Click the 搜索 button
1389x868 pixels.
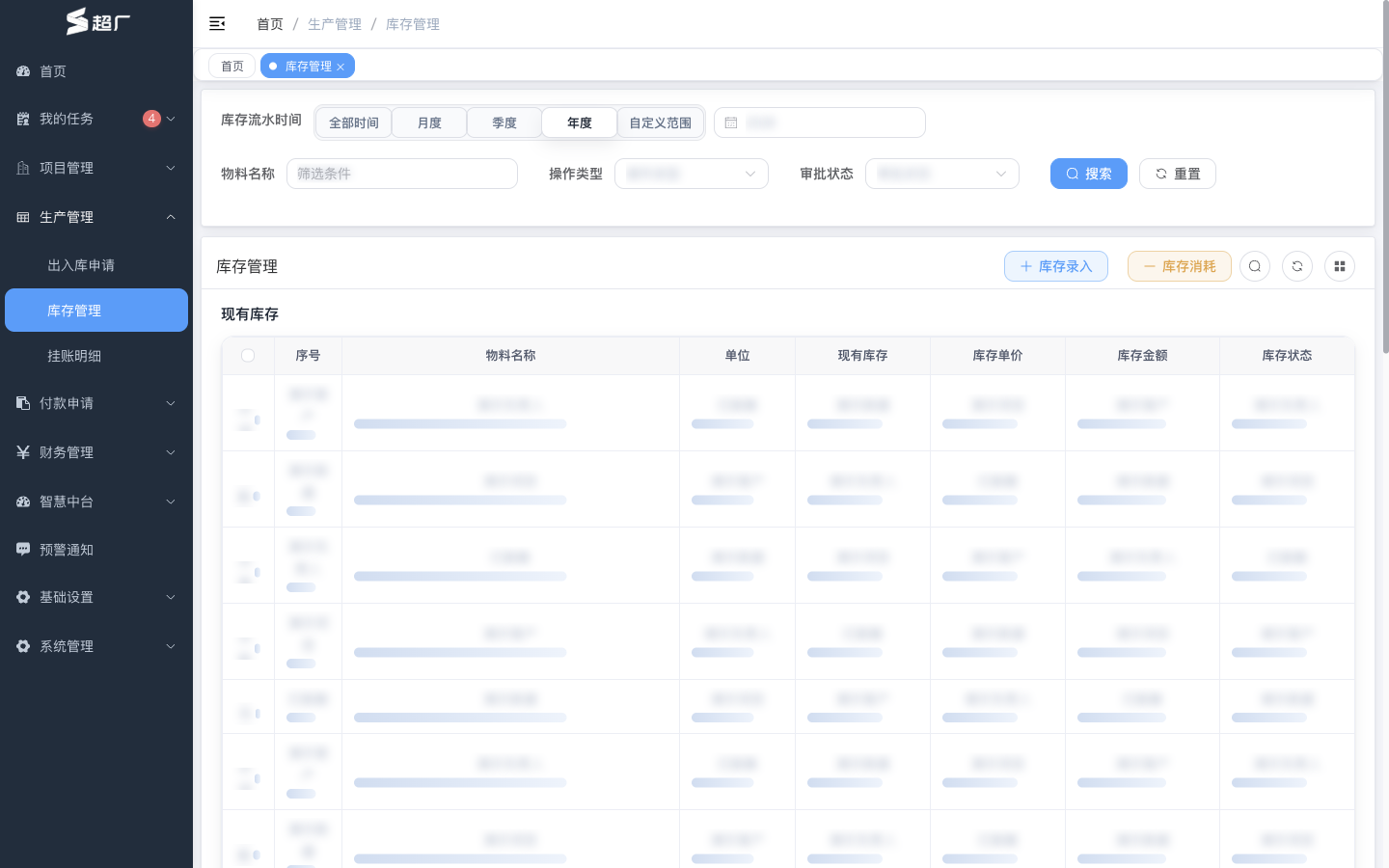pos(1089,174)
